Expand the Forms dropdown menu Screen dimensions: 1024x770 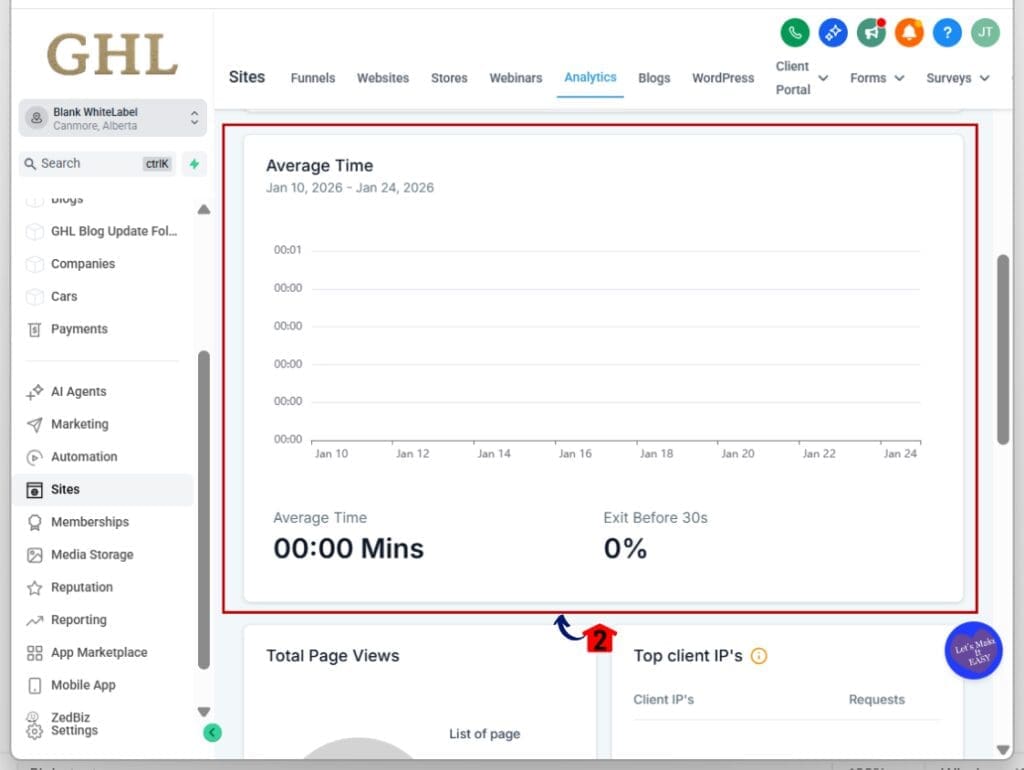(877, 78)
